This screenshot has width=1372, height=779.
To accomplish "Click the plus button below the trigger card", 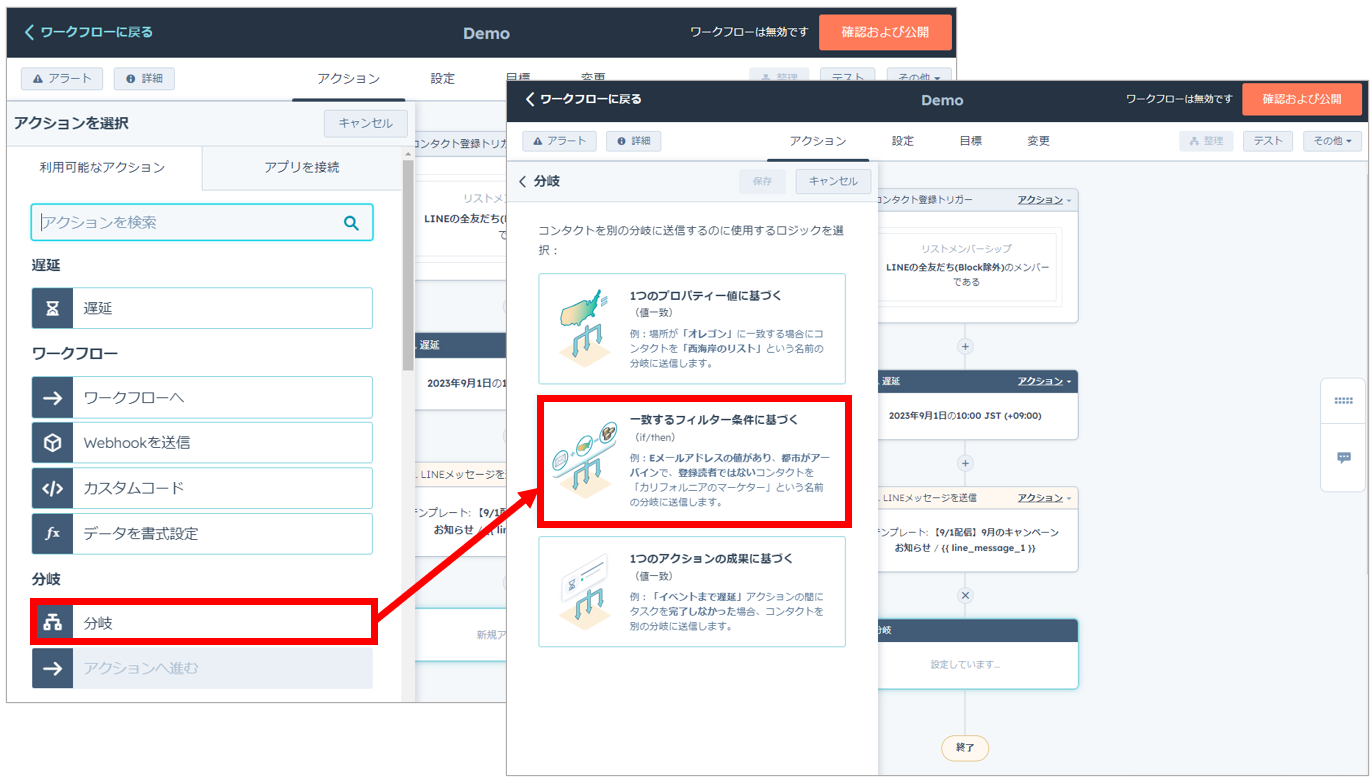I will [x=965, y=347].
